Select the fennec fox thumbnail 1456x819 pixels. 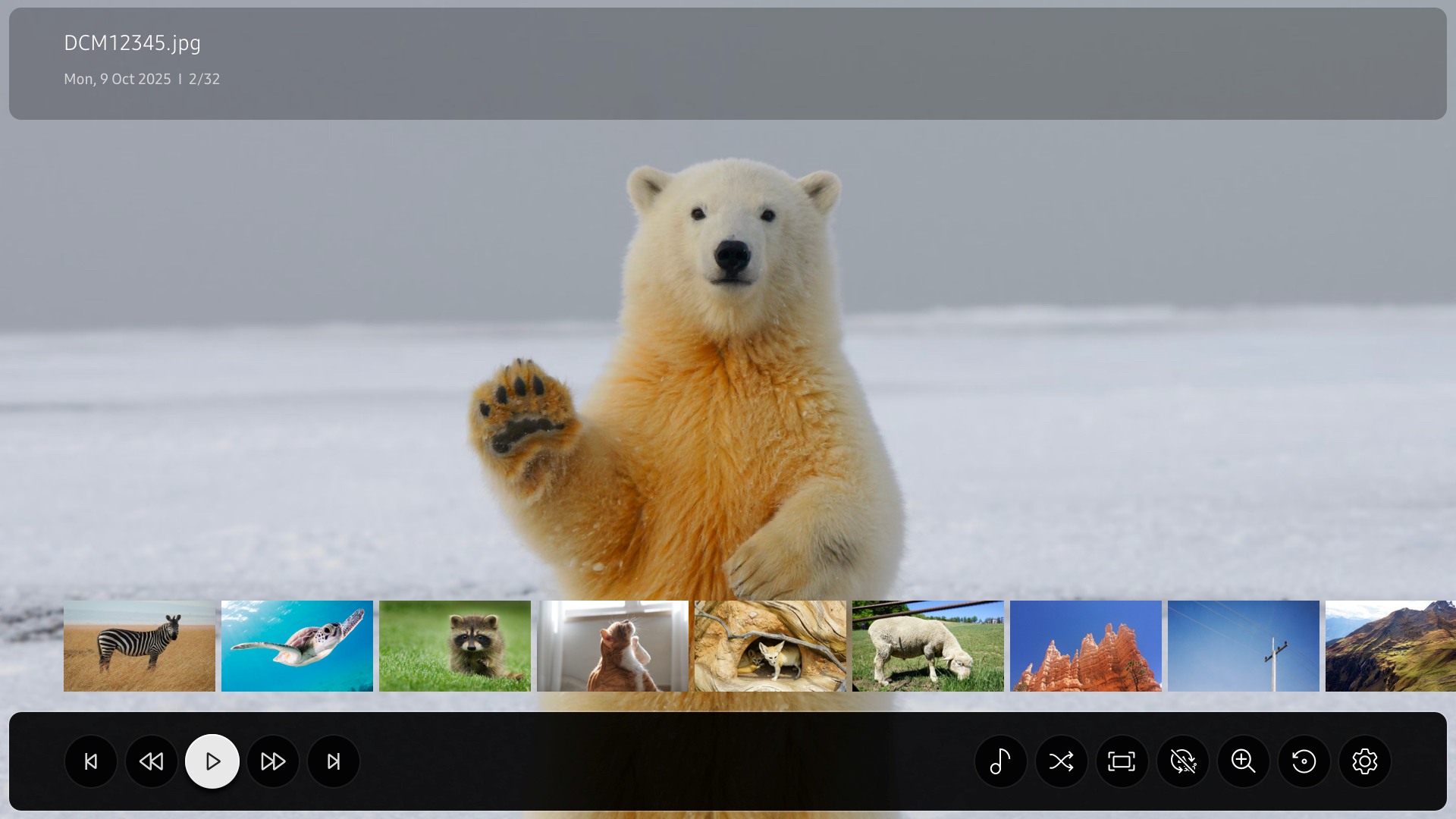770,646
